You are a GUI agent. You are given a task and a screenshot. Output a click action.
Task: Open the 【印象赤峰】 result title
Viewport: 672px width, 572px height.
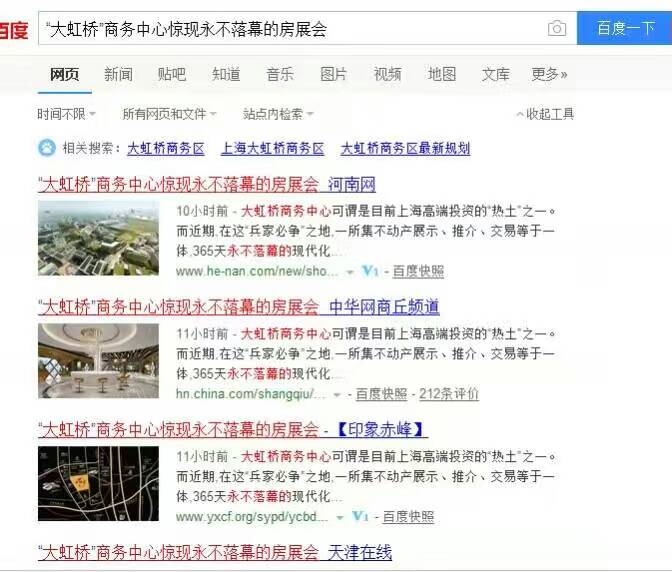233,429
